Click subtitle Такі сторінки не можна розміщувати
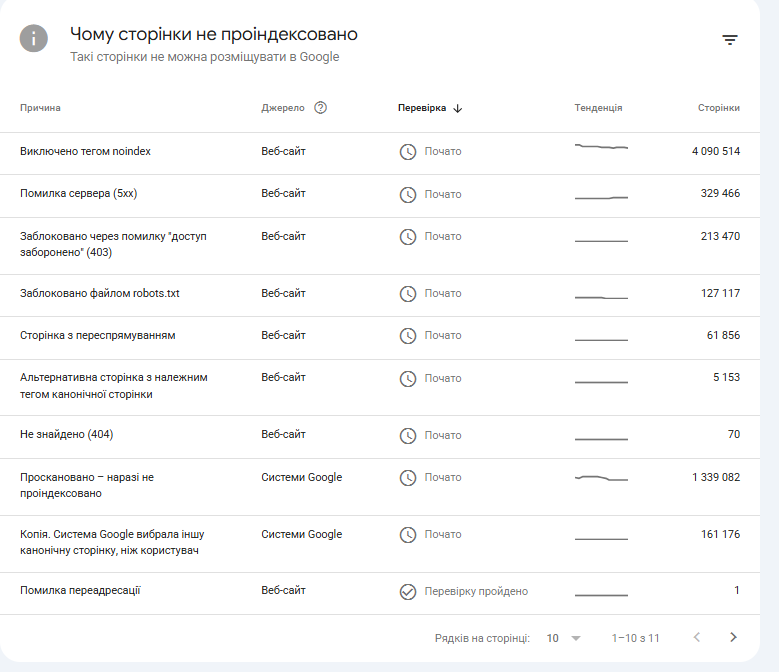 pos(204,57)
